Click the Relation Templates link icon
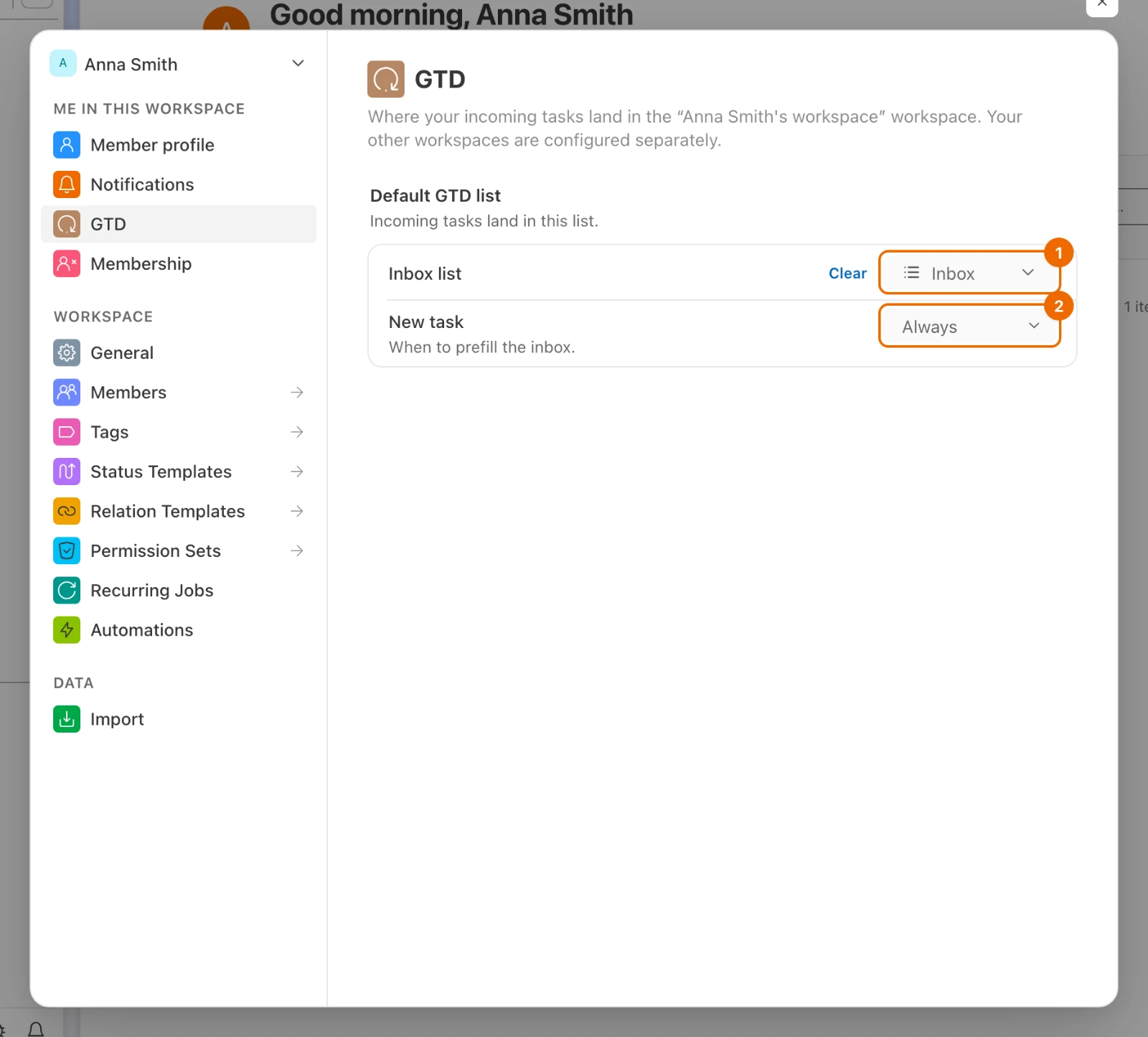Viewport: 1148px width, 1037px height. [x=67, y=511]
